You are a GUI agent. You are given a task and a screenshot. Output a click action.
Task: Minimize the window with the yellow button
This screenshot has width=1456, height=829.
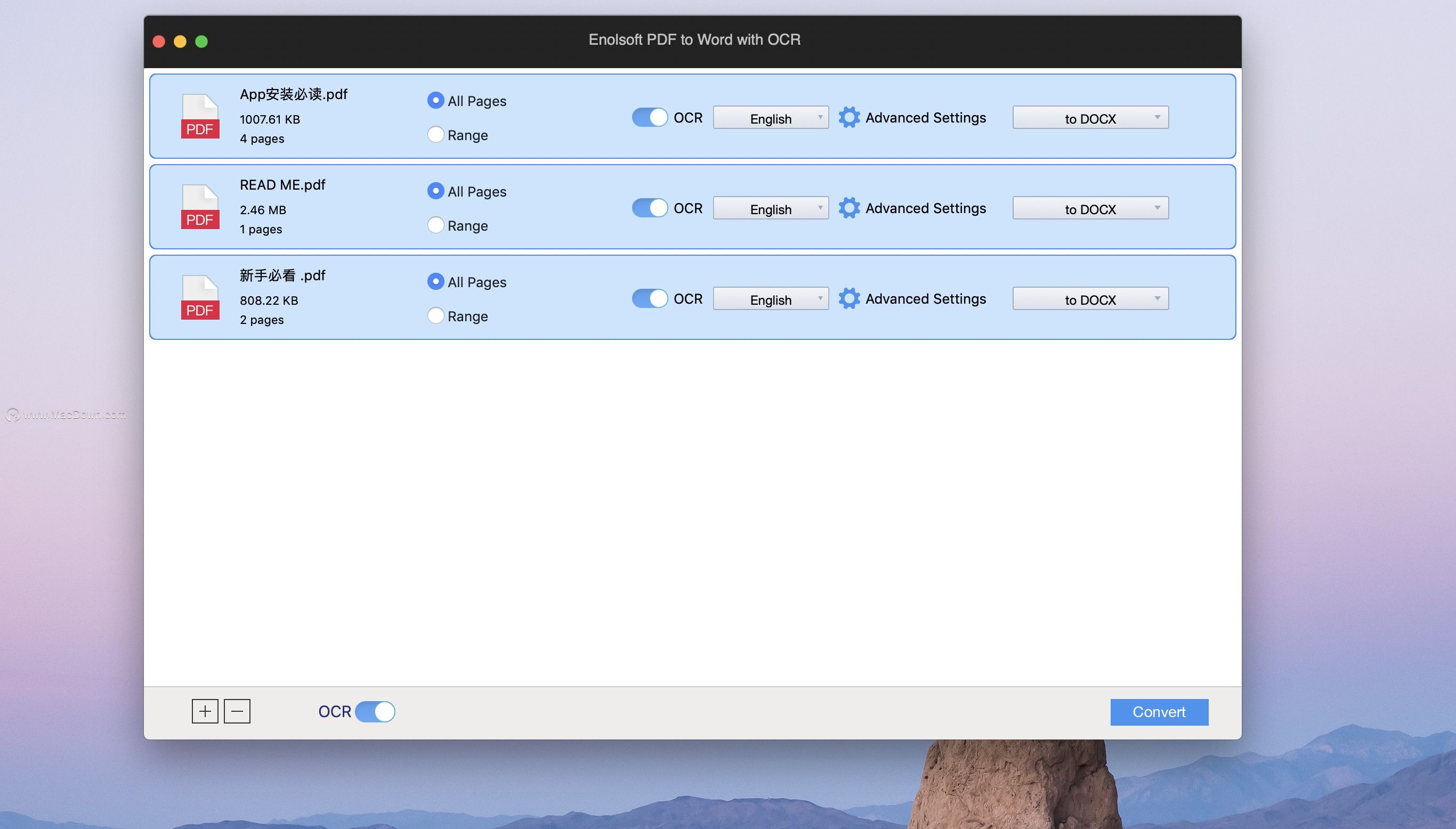pyautogui.click(x=180, y=42)
